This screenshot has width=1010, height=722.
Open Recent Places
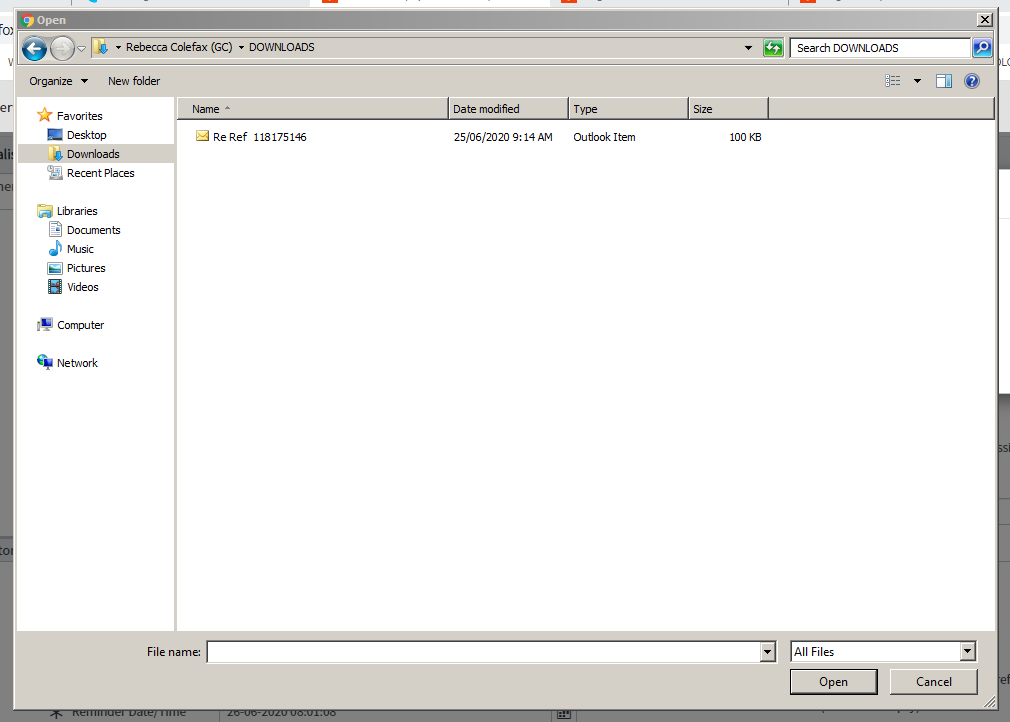[x=100, y=173]
